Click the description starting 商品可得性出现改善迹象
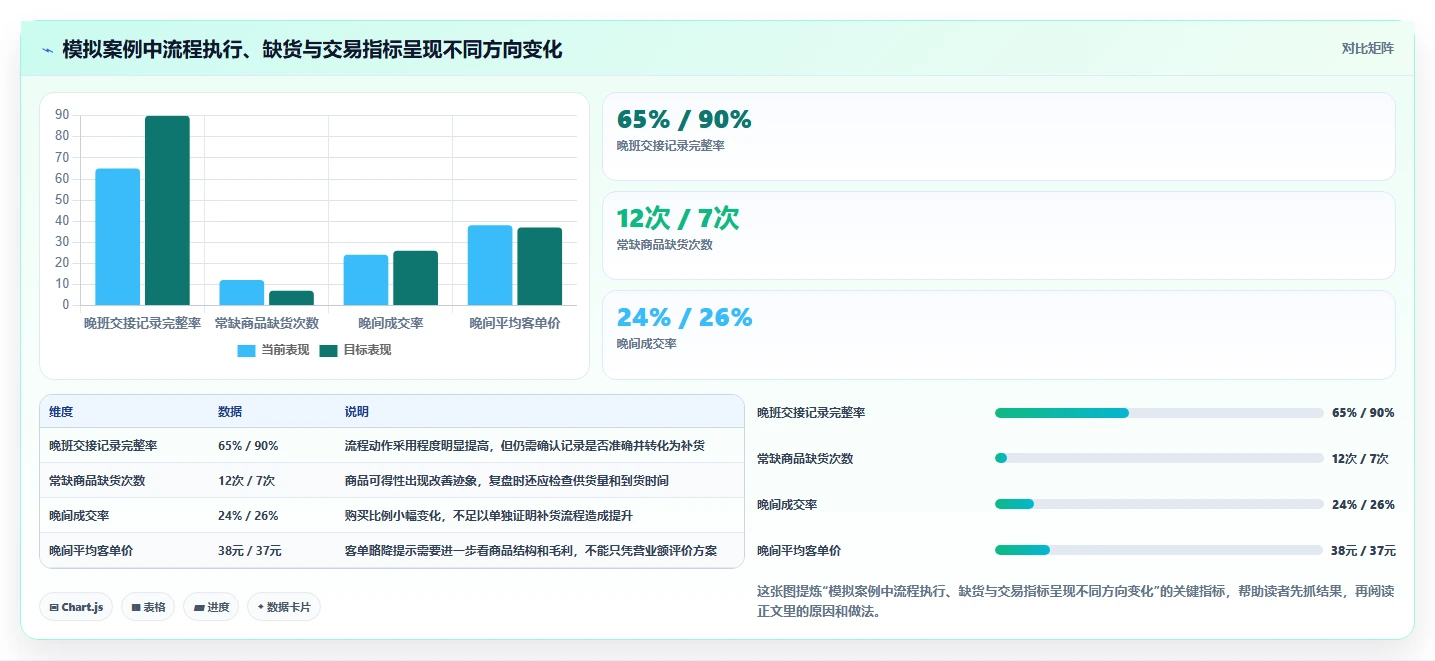Screen dimensions: 1435x661 click(507, 481)
